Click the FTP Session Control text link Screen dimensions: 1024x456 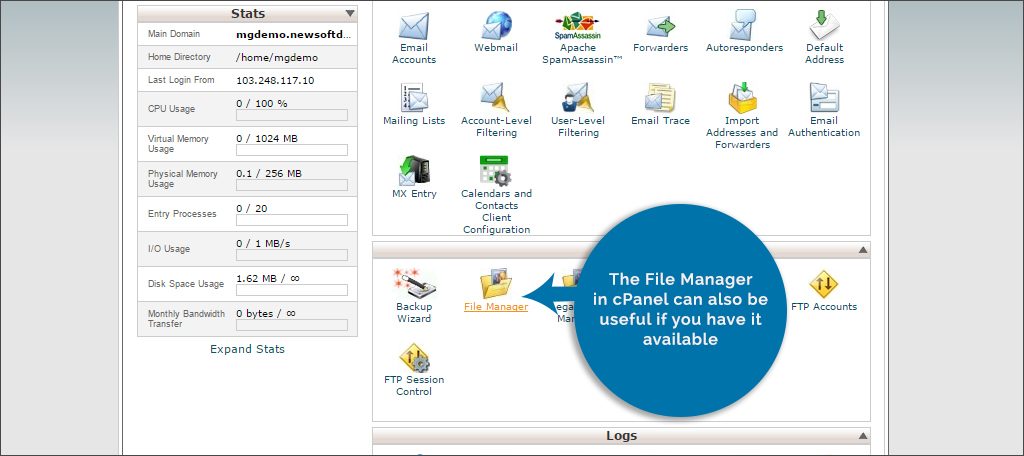[414, 385]
